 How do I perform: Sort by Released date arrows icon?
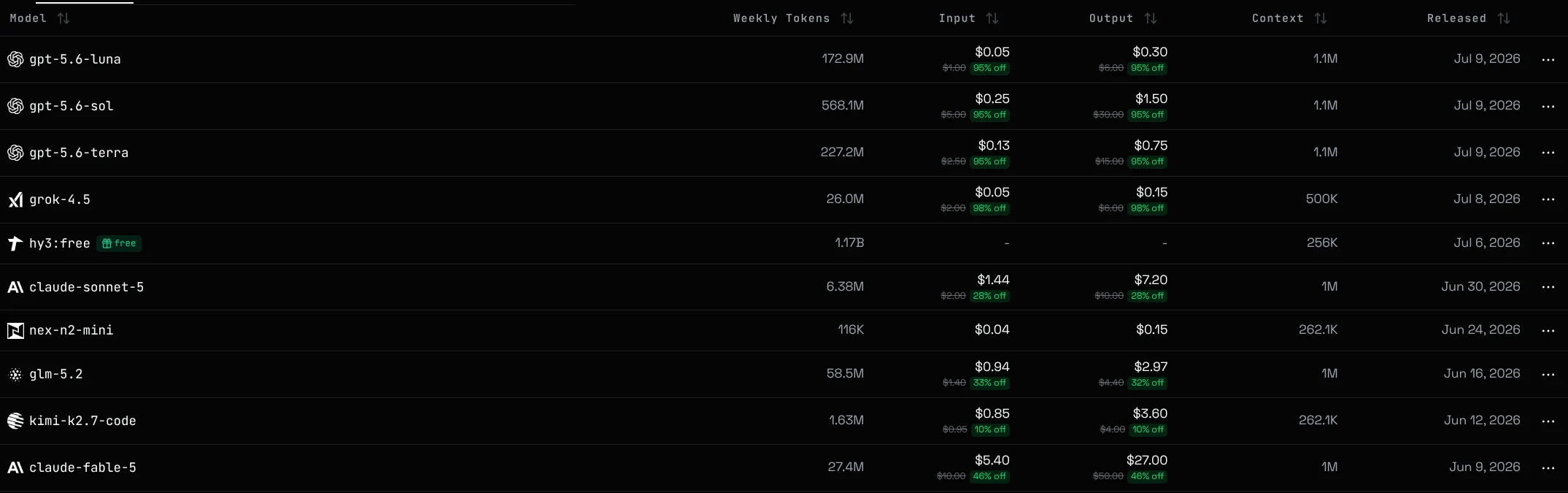[x=1504, y=18]
